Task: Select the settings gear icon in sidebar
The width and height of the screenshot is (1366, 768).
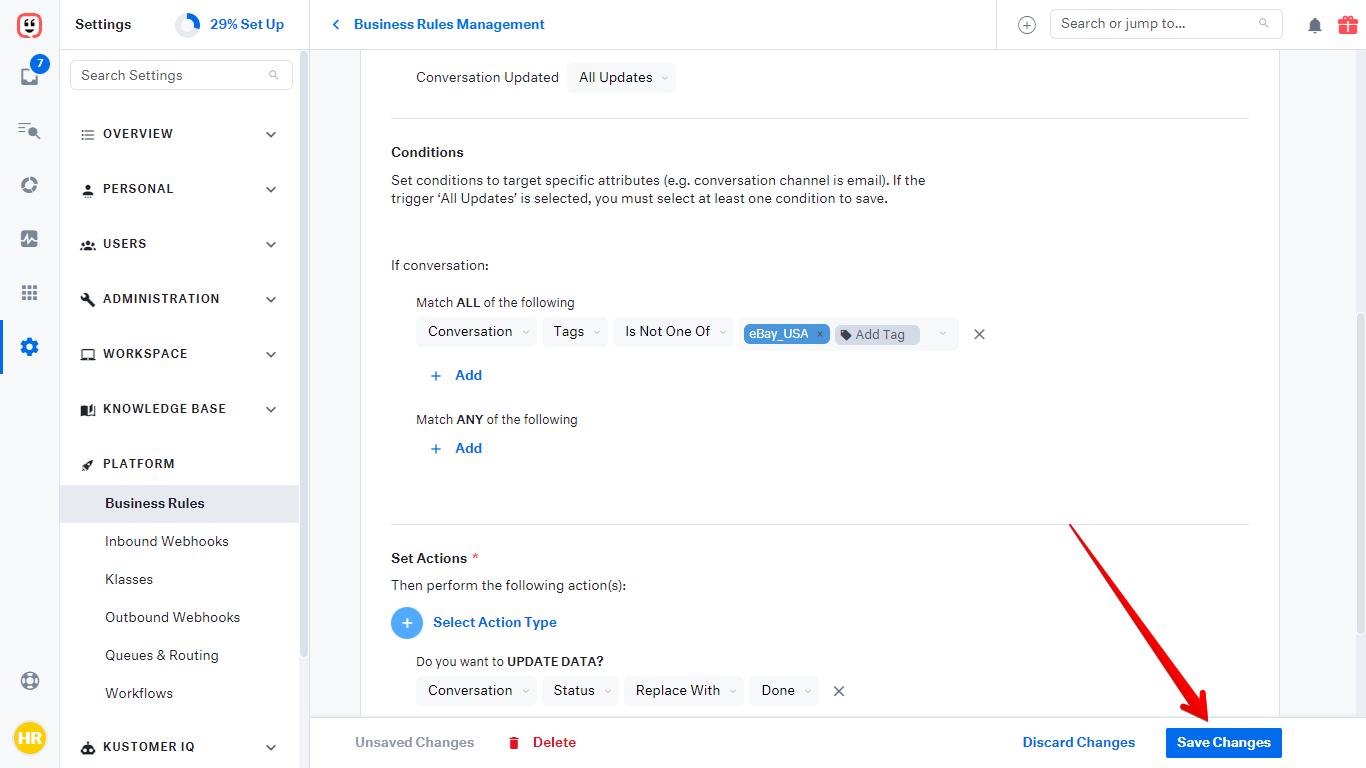Action: pos(29,347)
